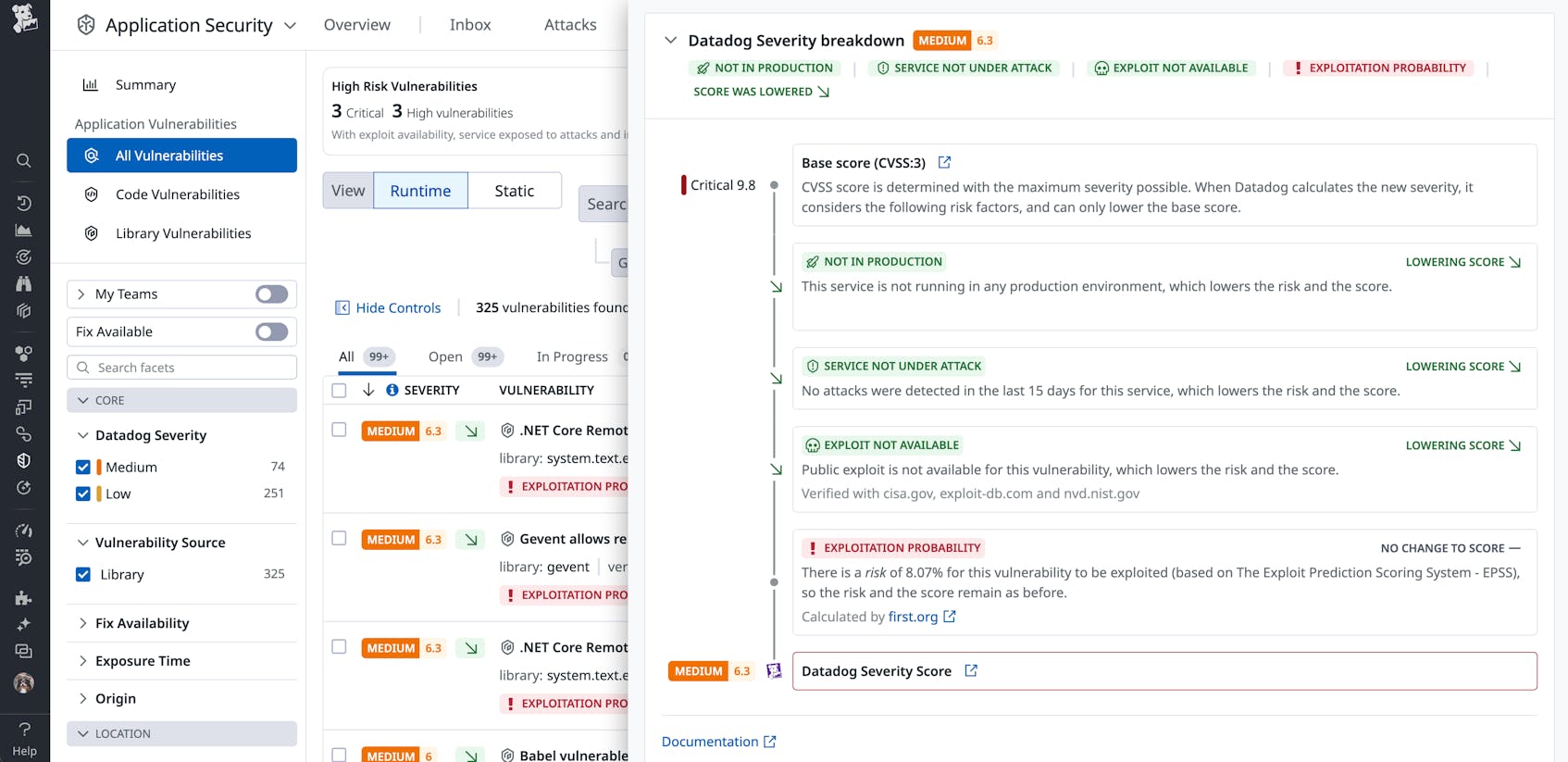
Task: Open Datadog Severity Score external link icon
Action: [971, 671]
